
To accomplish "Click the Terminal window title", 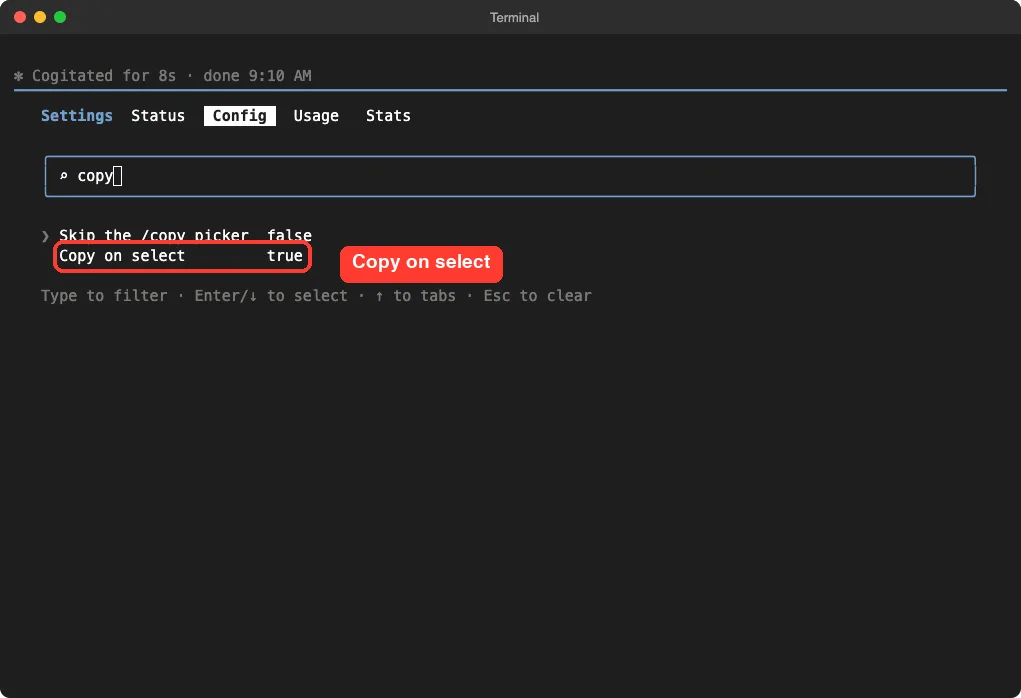I will click(x=514, y=18).
